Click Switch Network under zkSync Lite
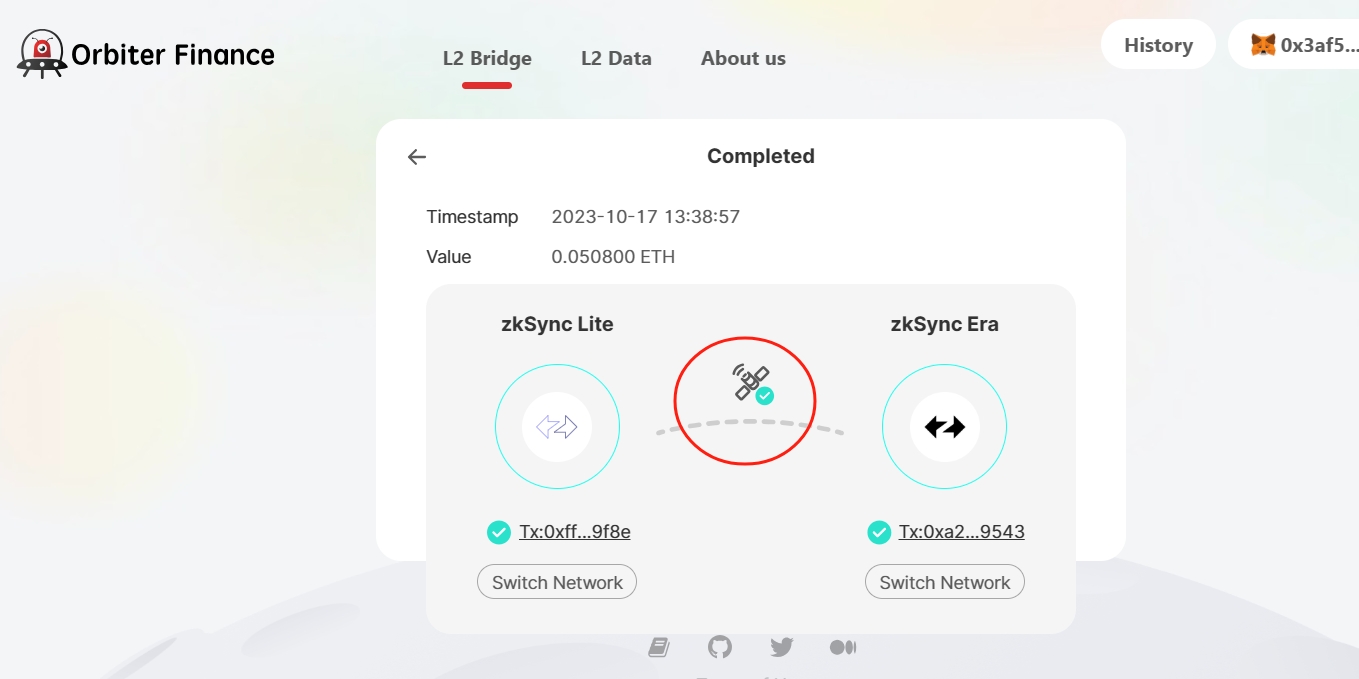This screenshot has height=679, width=1359. [557, 582]
